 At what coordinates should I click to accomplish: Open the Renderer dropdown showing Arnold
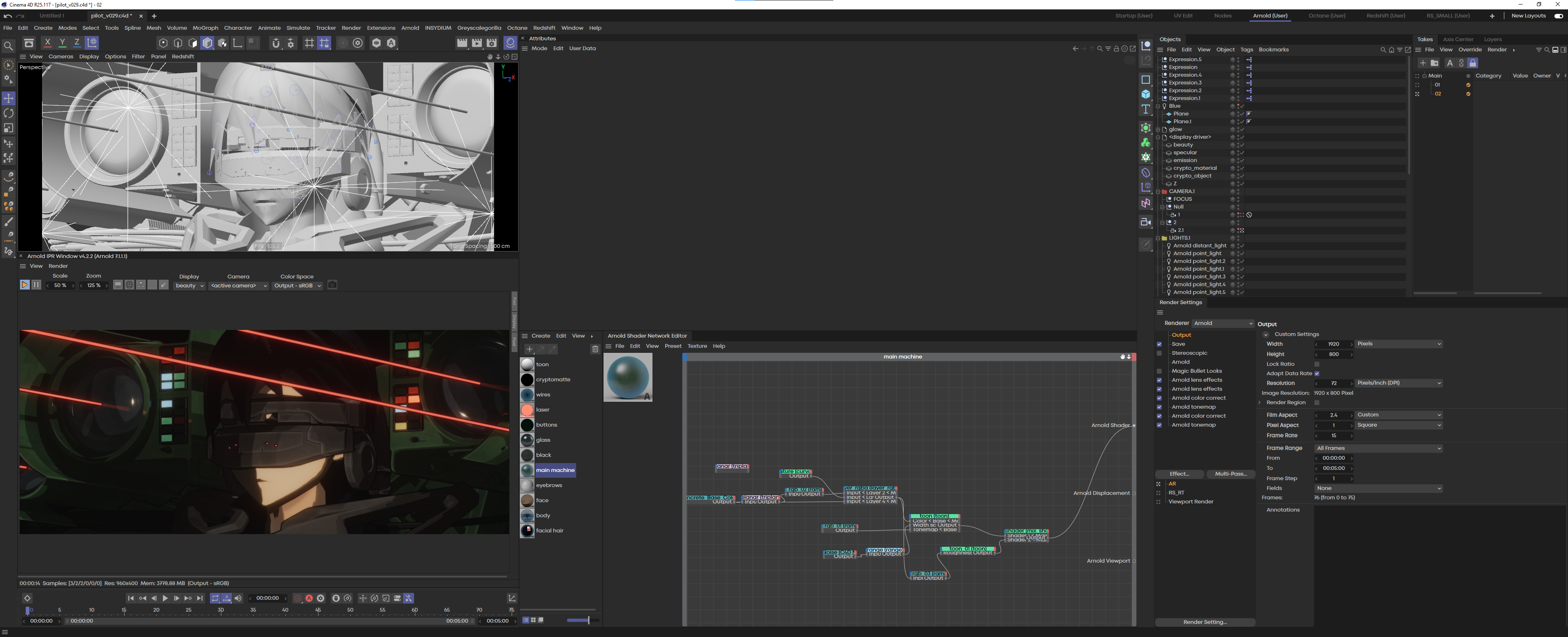1223,323
